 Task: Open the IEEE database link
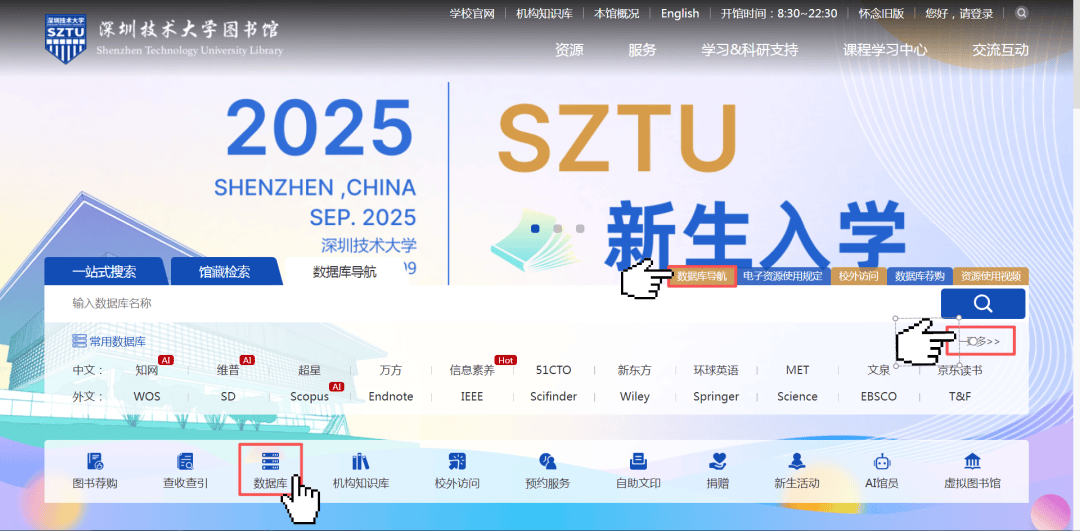coord(472,397)
